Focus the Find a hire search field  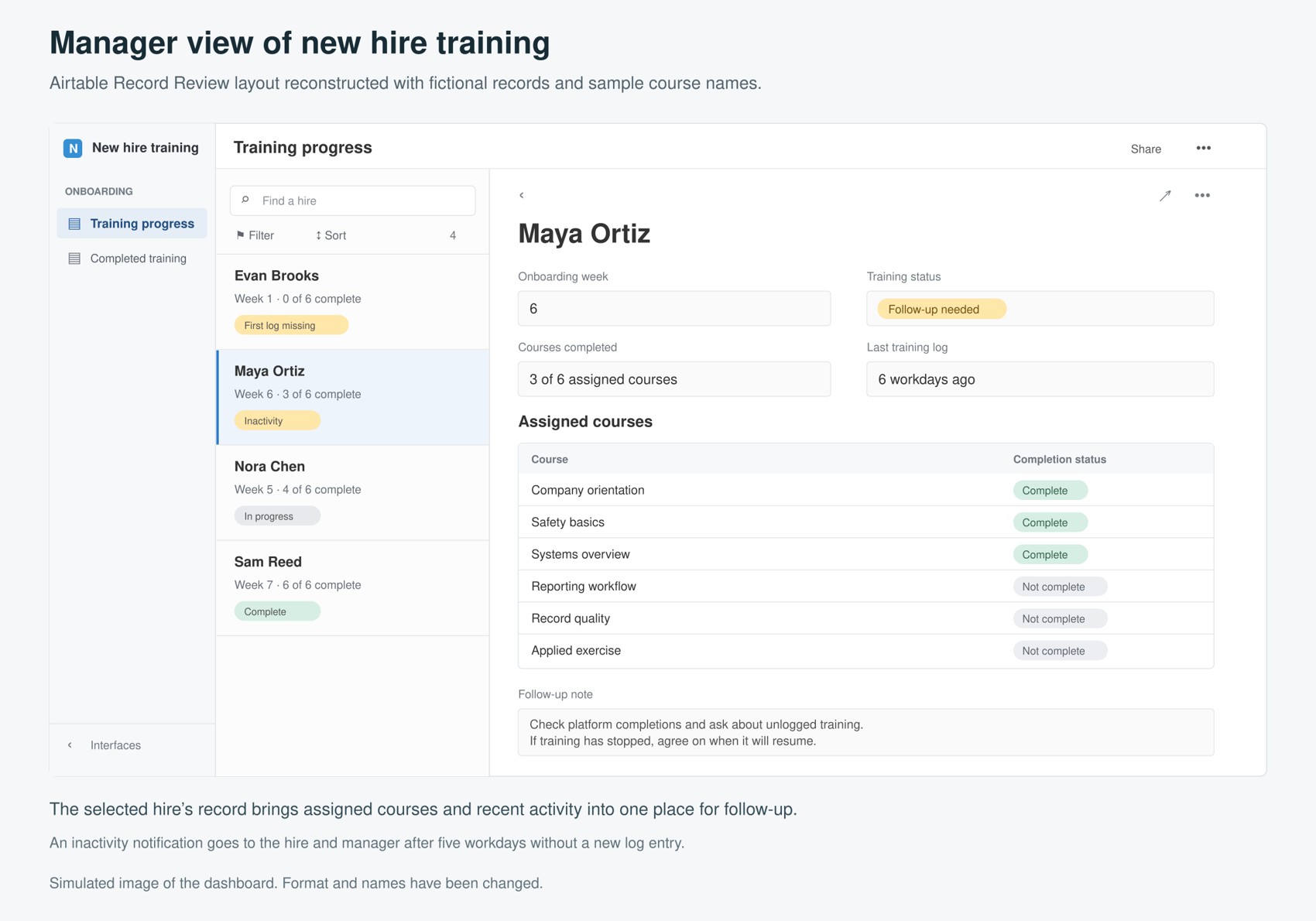[353, 200]
